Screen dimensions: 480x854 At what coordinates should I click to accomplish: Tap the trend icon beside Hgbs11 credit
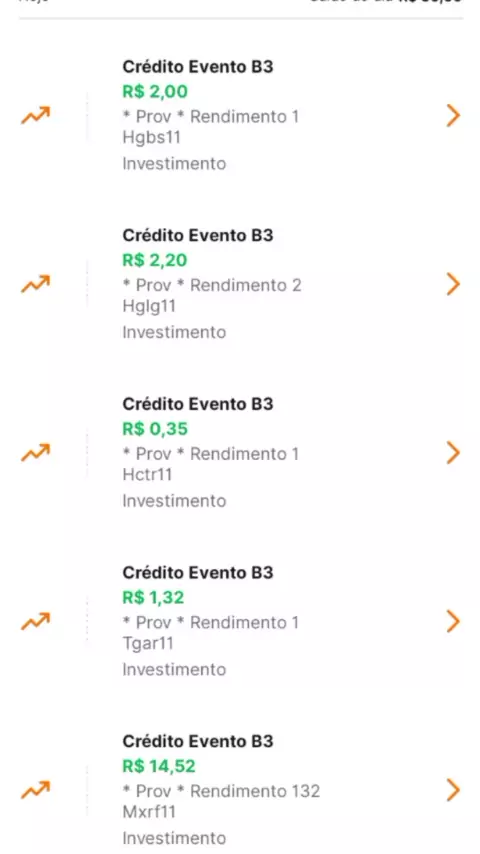point(35,115)
